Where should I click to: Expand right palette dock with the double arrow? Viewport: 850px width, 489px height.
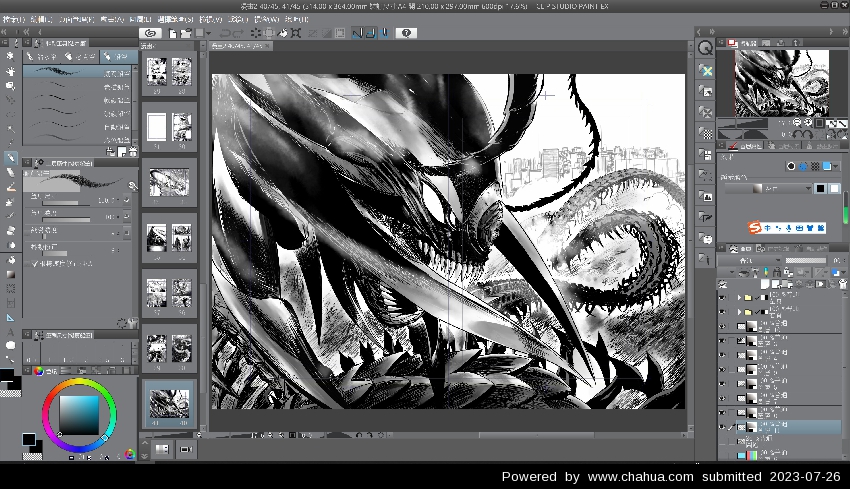(x=845, y=32)
